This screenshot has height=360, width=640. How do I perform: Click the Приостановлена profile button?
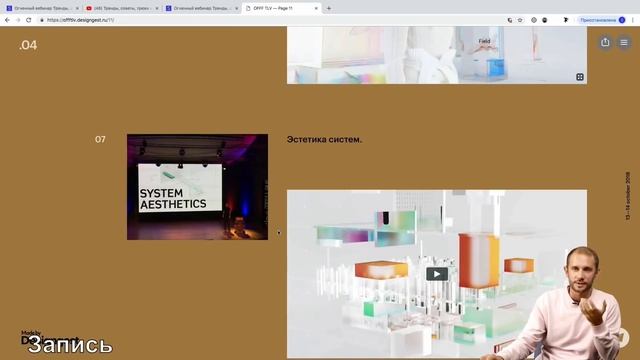[602, 20]
